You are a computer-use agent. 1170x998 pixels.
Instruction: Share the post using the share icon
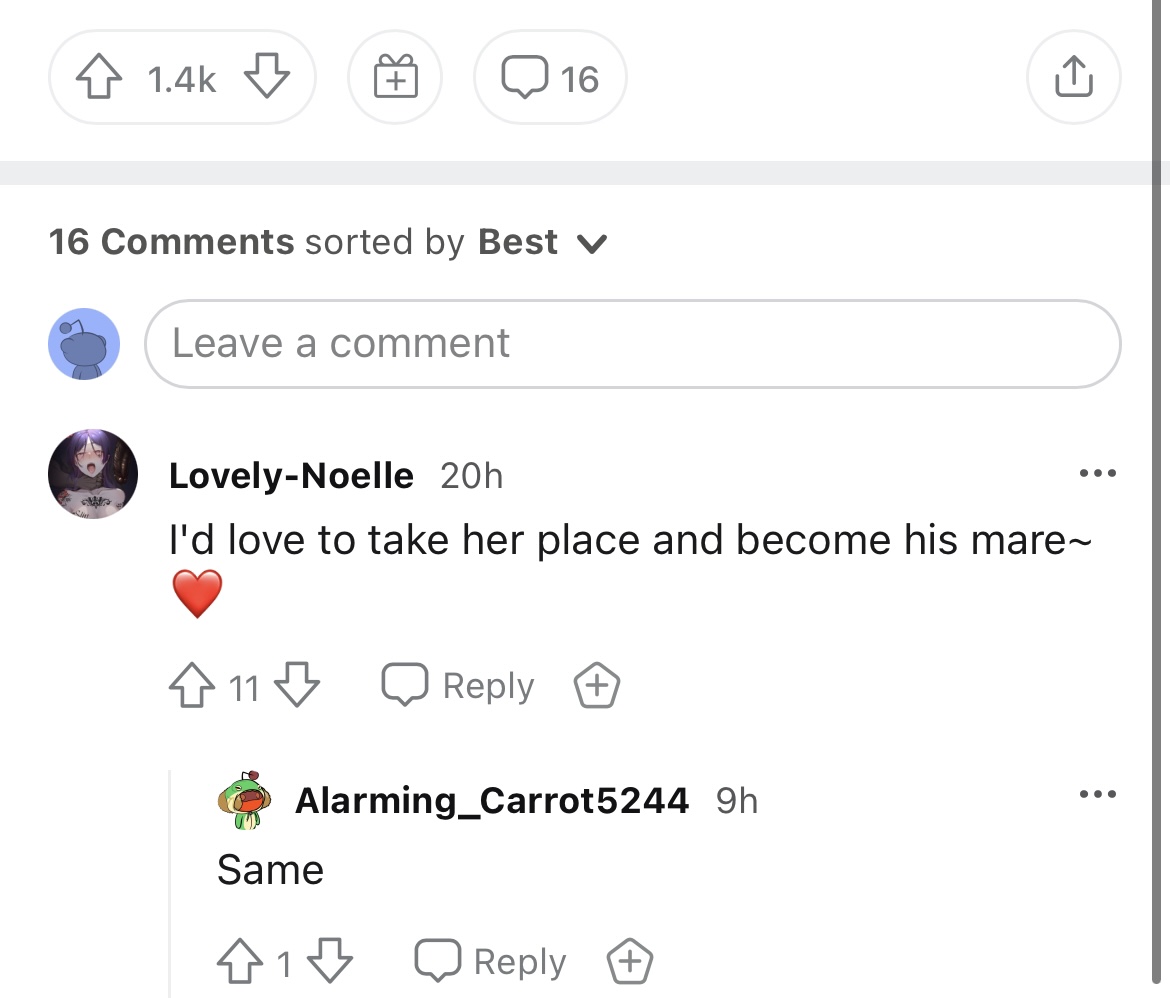tap(1074, 77)
